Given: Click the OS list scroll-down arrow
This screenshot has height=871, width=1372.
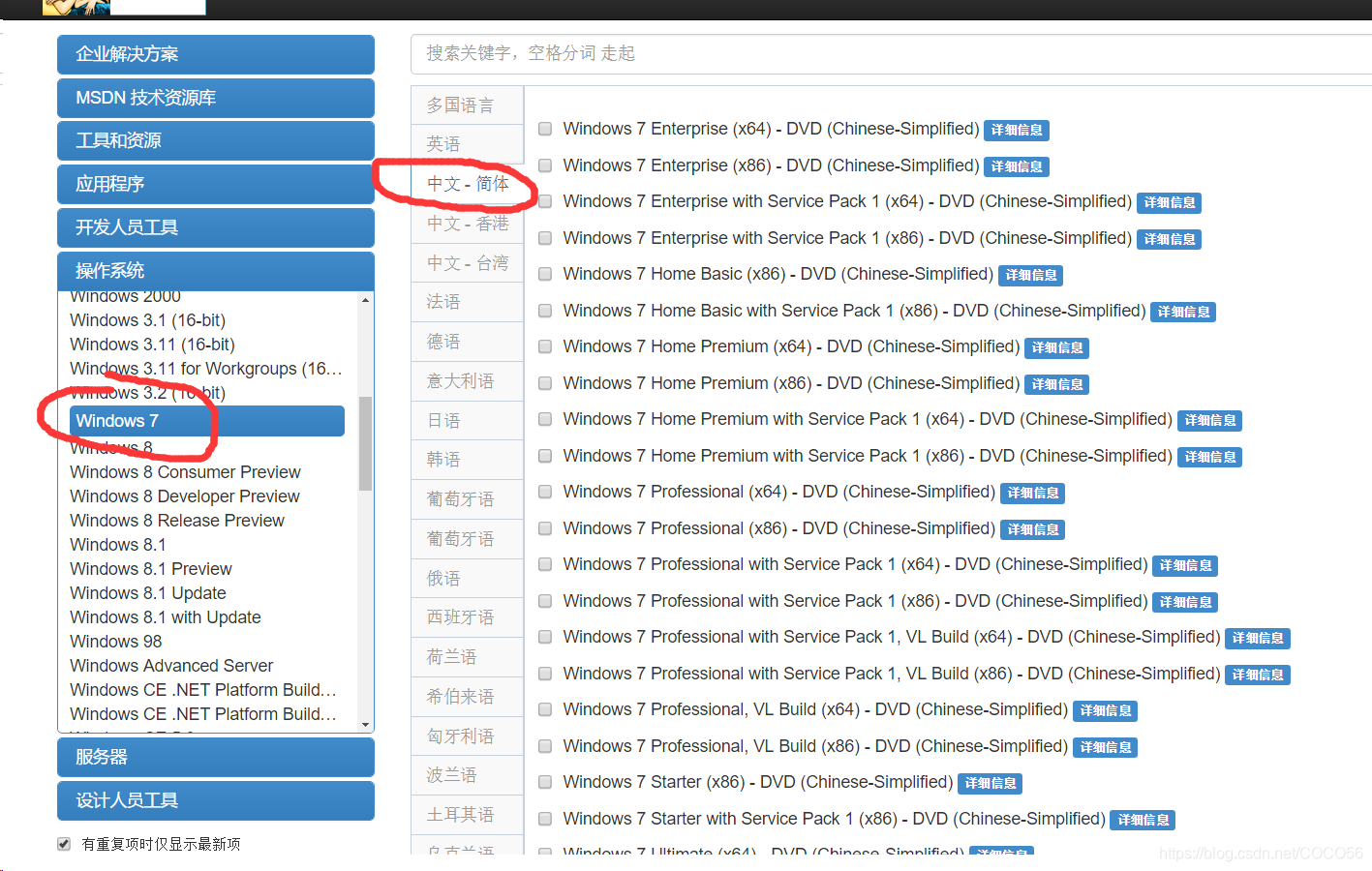Looking at the screenshot, I should (365, 724).
